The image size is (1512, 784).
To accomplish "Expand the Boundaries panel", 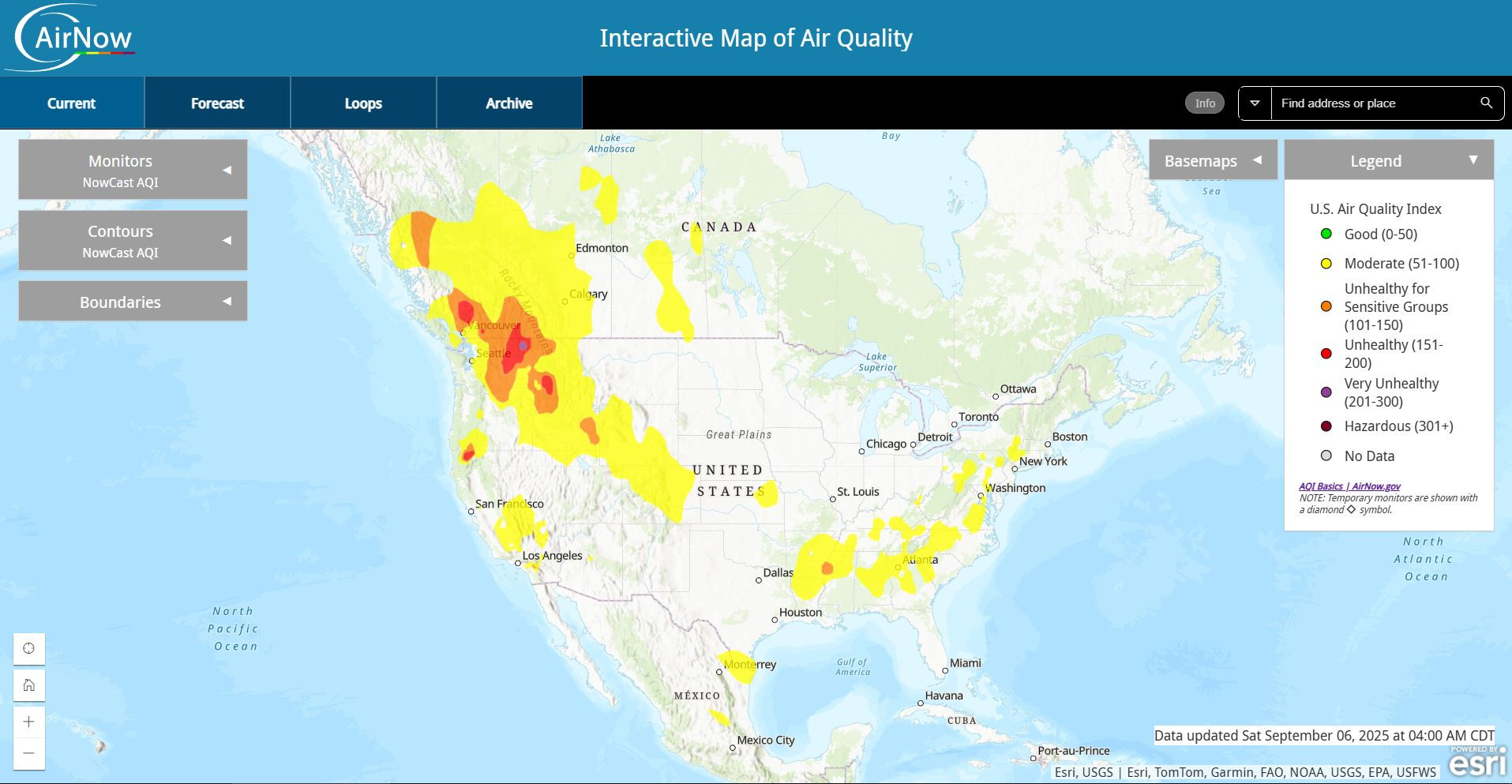I will [133, 302].
